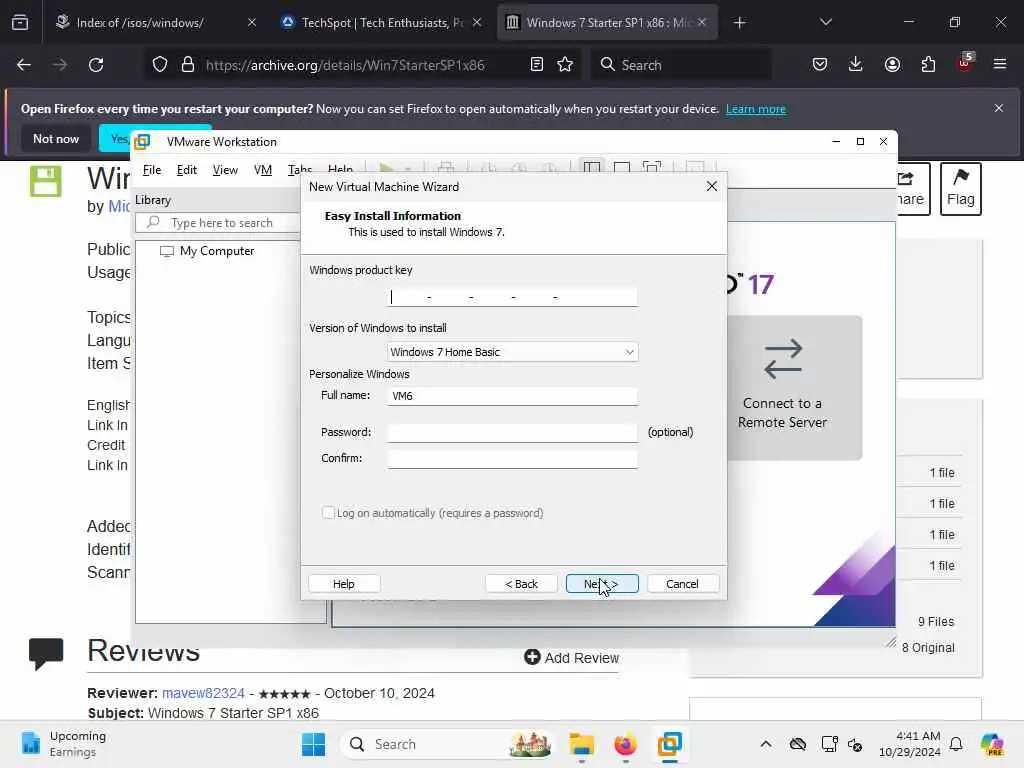The image size is (1024, 768).
Task: Close the New Virtual Machine Wizard with X
Action: 712,187
